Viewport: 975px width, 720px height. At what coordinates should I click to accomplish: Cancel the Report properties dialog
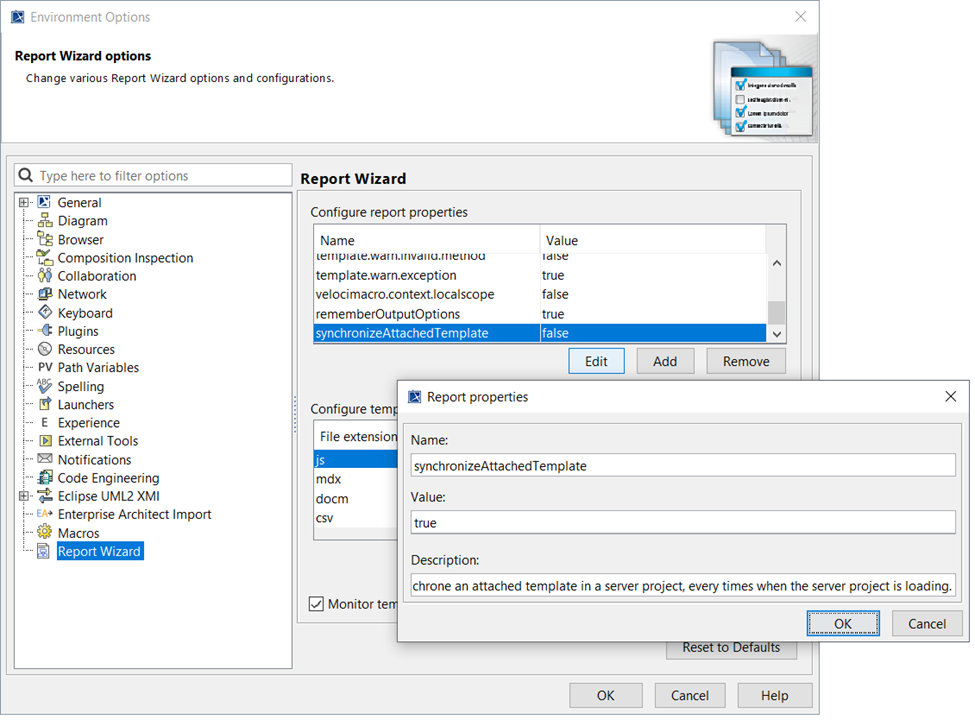point(926,624)
